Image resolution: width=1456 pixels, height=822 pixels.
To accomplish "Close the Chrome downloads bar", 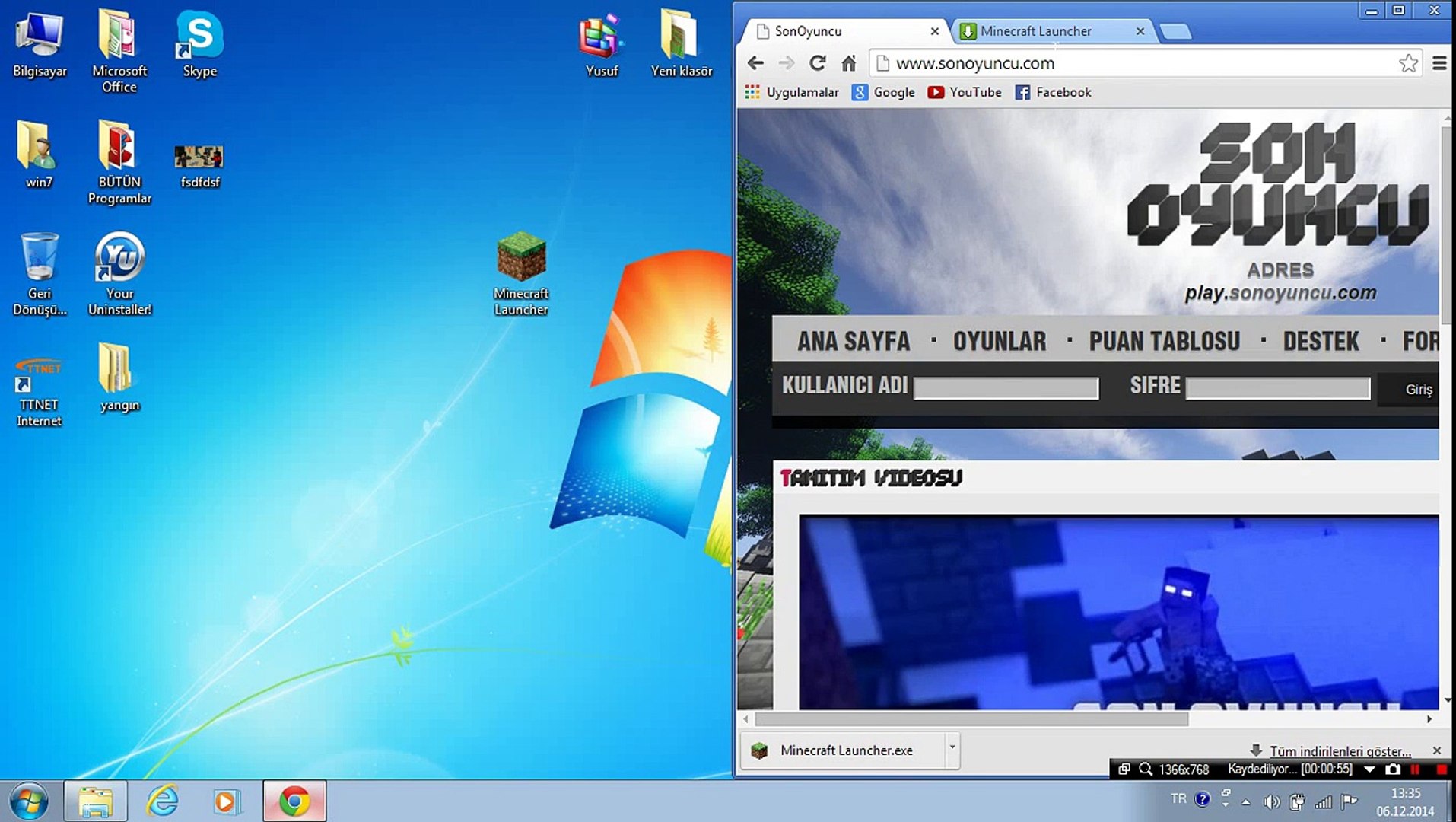I will point(1437,750).
